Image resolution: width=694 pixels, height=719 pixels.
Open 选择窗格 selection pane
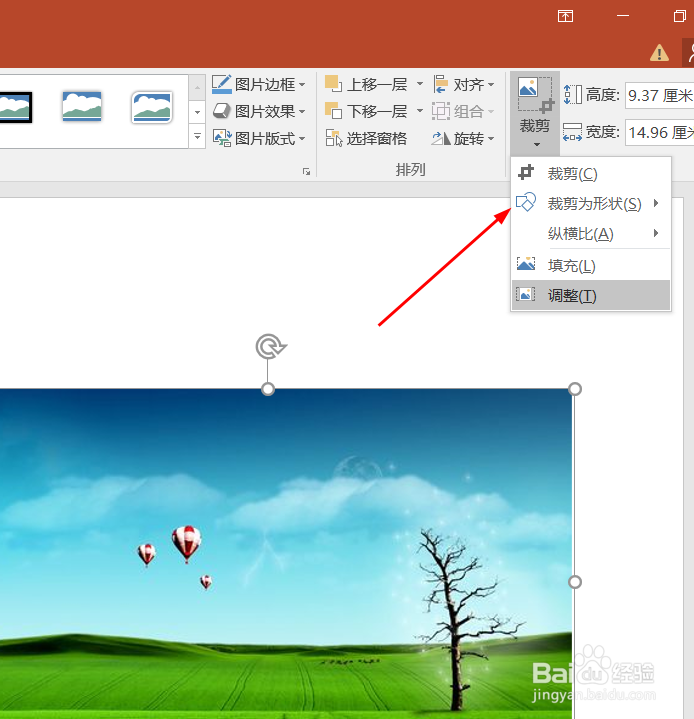(x=366, y=138)
